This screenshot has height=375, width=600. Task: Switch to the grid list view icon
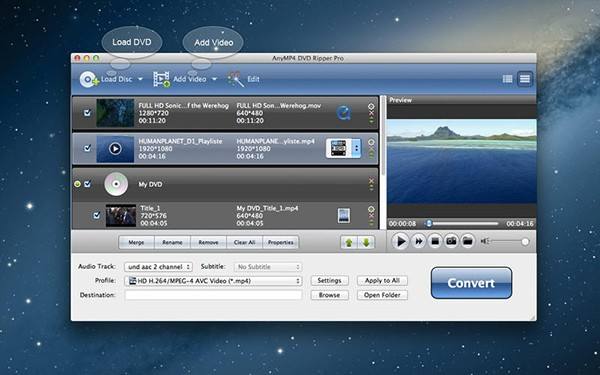pyautogui.click(x=507, y=79)
